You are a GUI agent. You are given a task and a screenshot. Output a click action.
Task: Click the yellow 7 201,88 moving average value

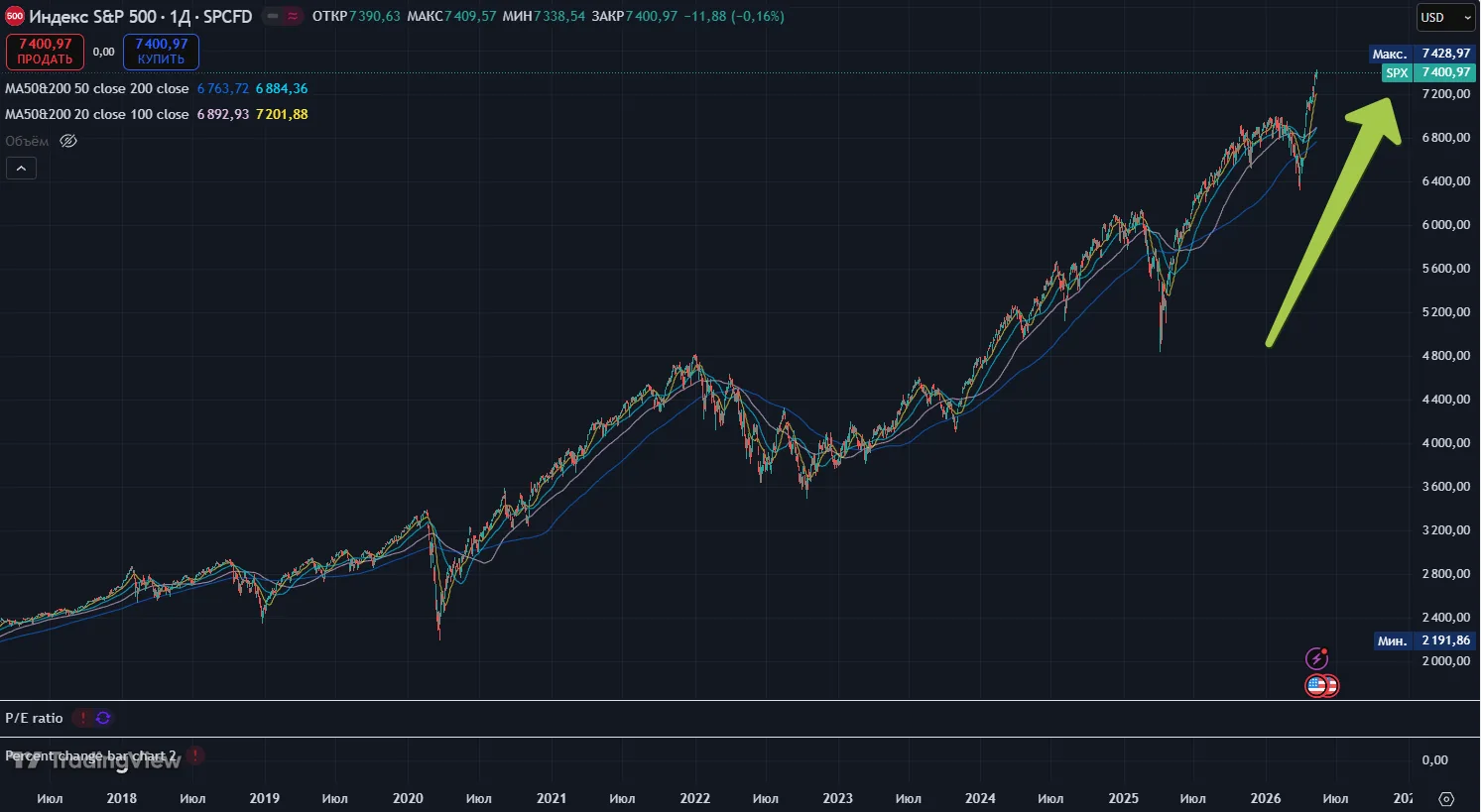click(282, 114)
